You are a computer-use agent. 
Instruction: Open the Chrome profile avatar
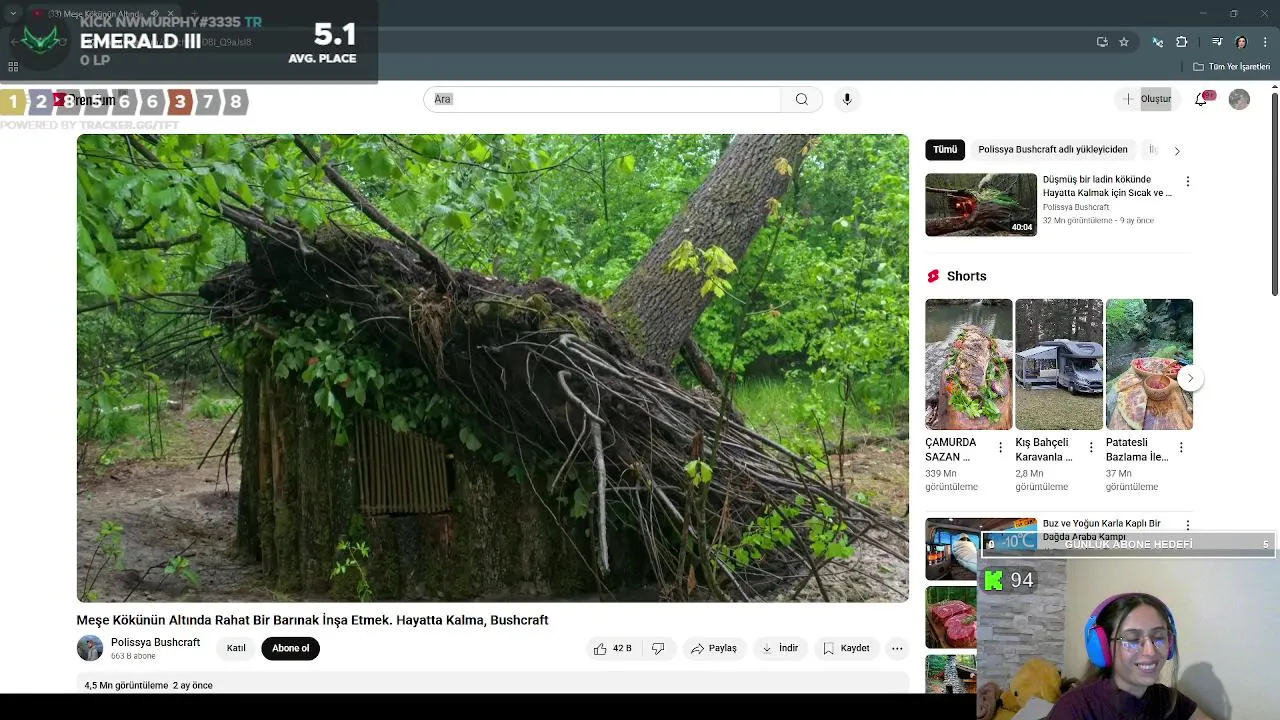(1241, 42)
